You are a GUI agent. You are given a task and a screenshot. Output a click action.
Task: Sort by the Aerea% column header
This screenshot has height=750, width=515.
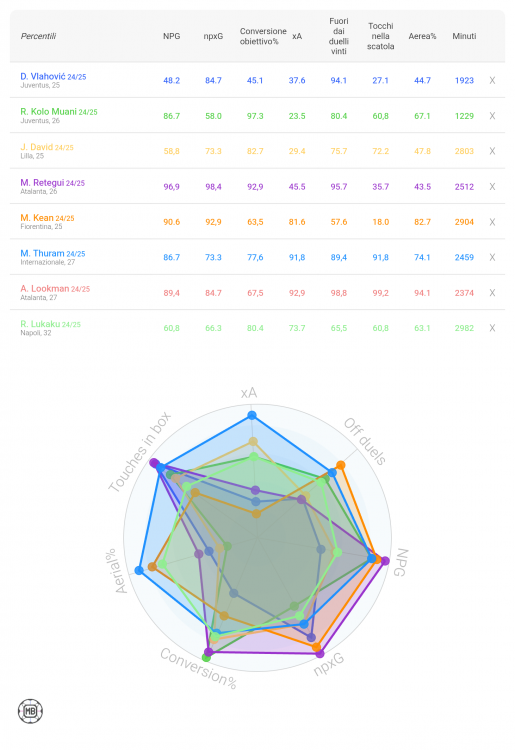click(x=422, y=36)
